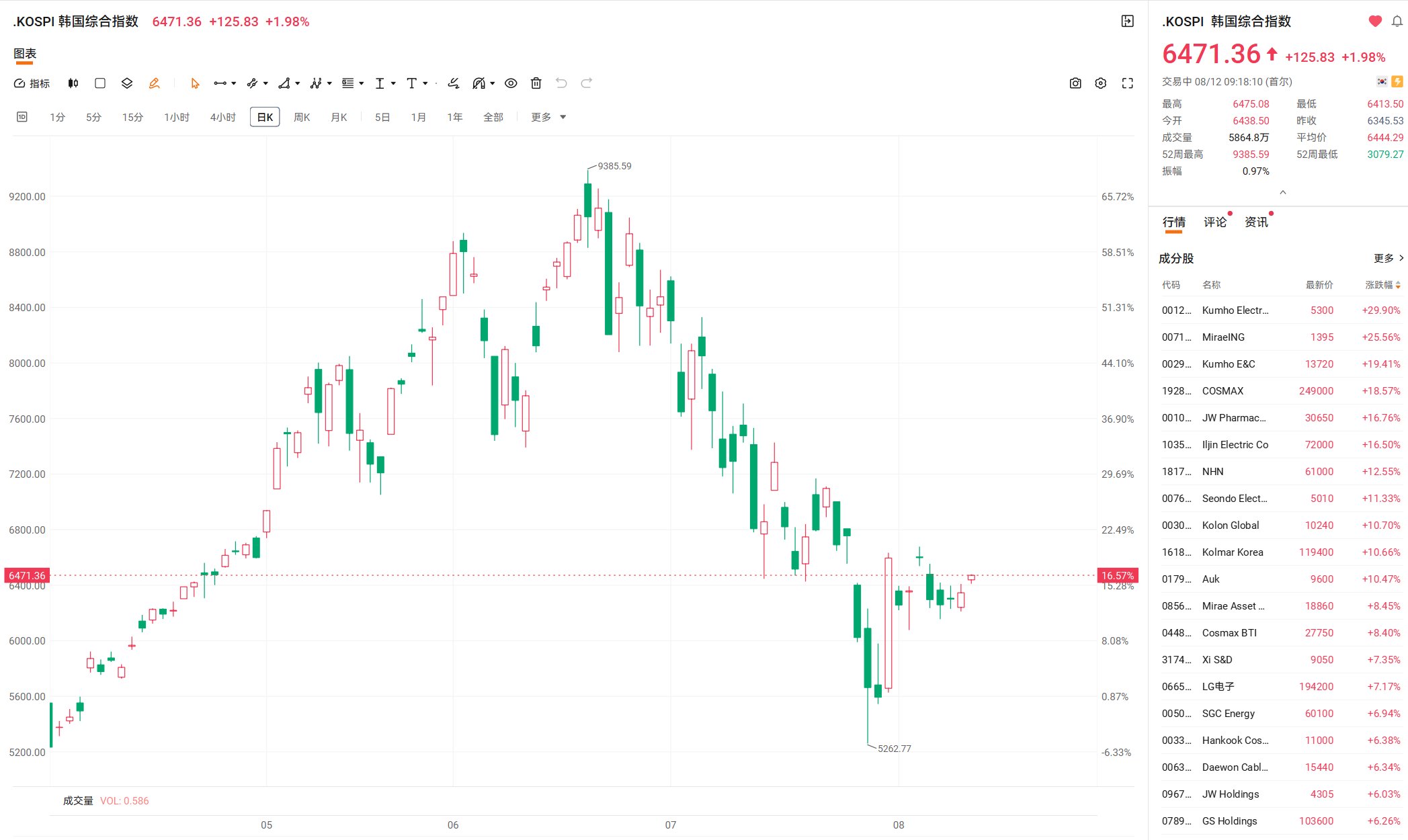
Task: Open 更多 link for constituent stocks
Action: pos(1389,258)
